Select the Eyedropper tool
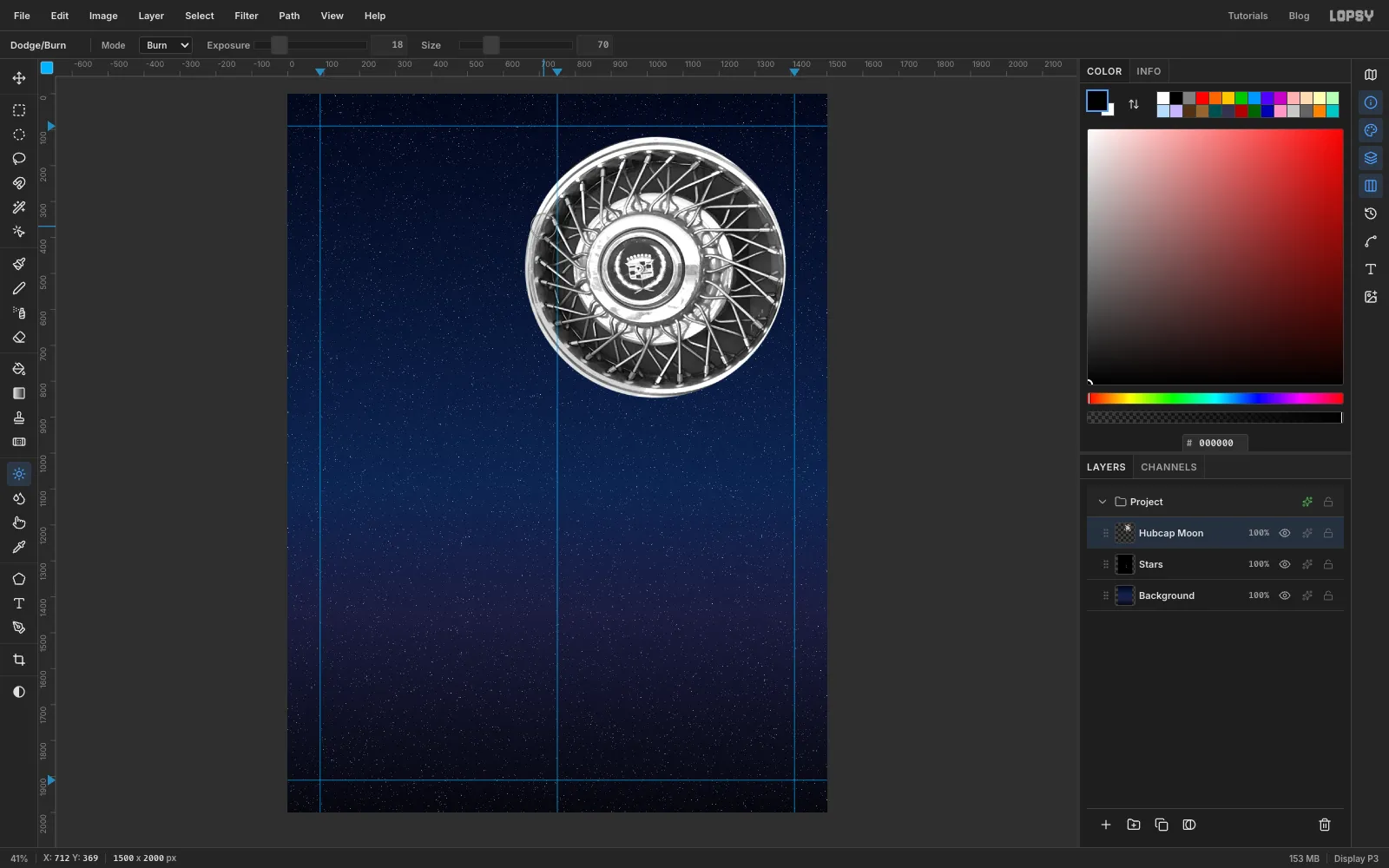The image size is (1389, 868). click(19, 547)
